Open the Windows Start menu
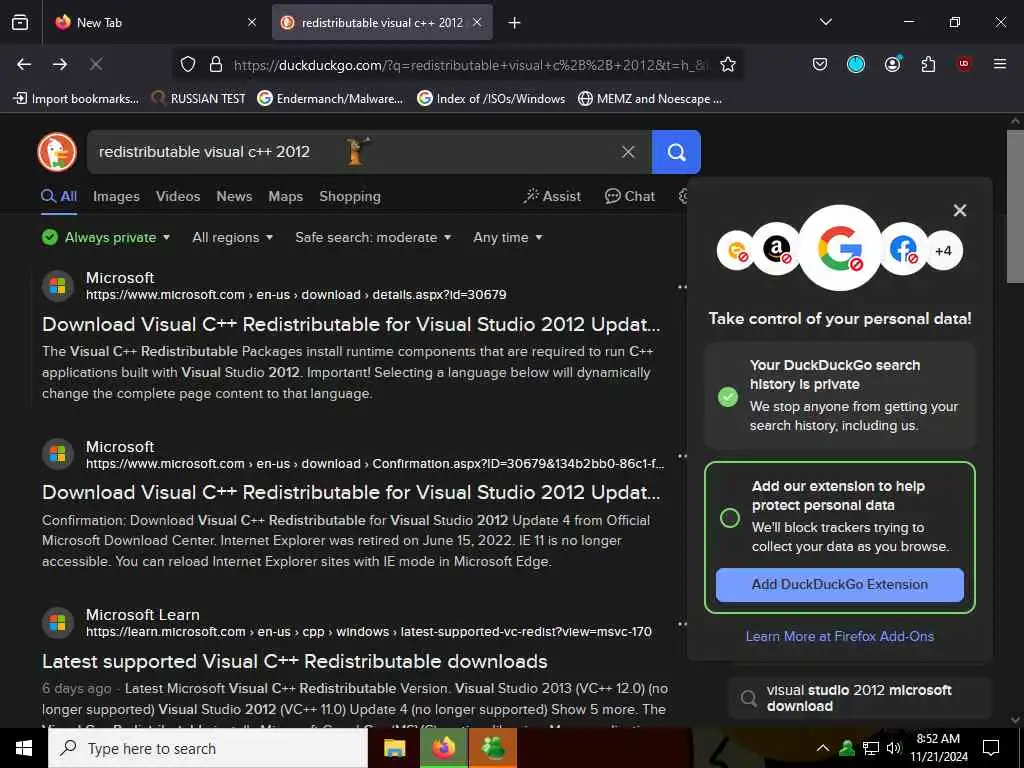The image size is (1024, 768). [x=24, y=748]
